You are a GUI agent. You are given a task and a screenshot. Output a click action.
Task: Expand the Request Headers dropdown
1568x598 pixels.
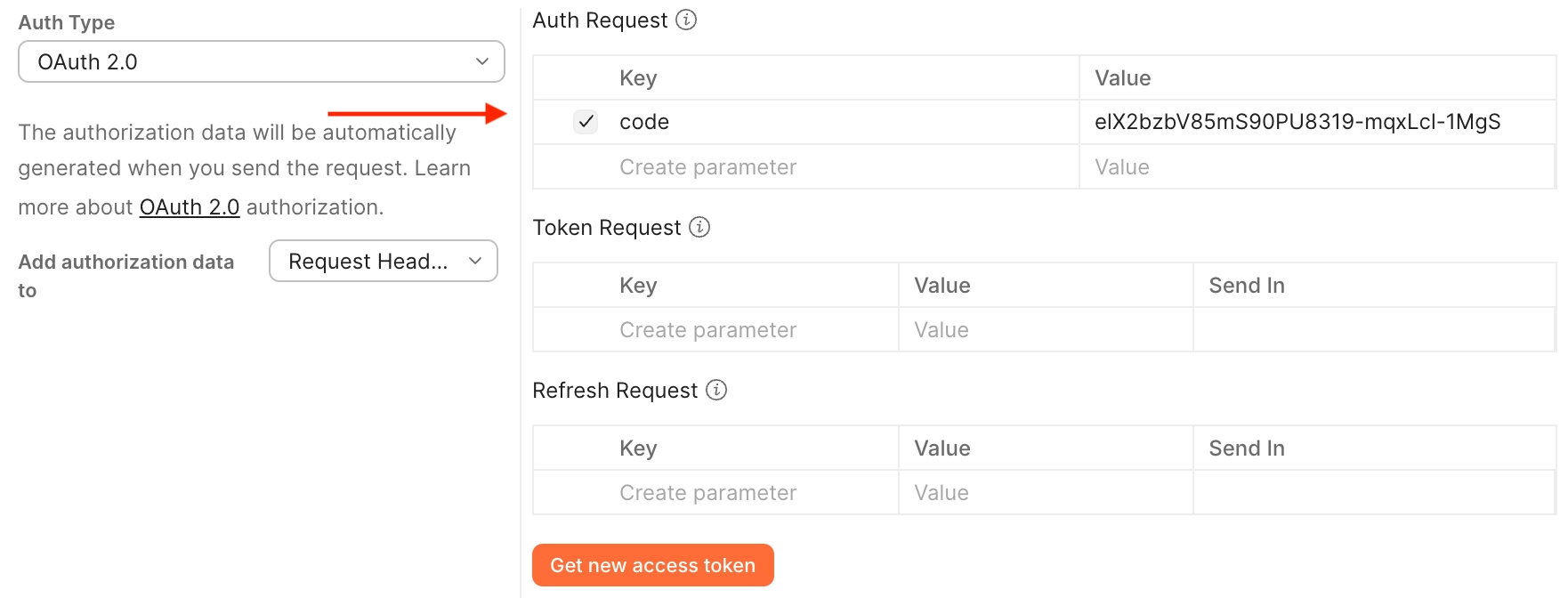coord(384,261)
